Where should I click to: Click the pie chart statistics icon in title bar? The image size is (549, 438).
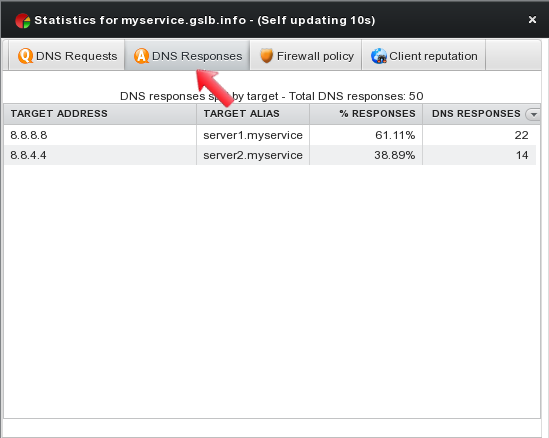(23, 21)
